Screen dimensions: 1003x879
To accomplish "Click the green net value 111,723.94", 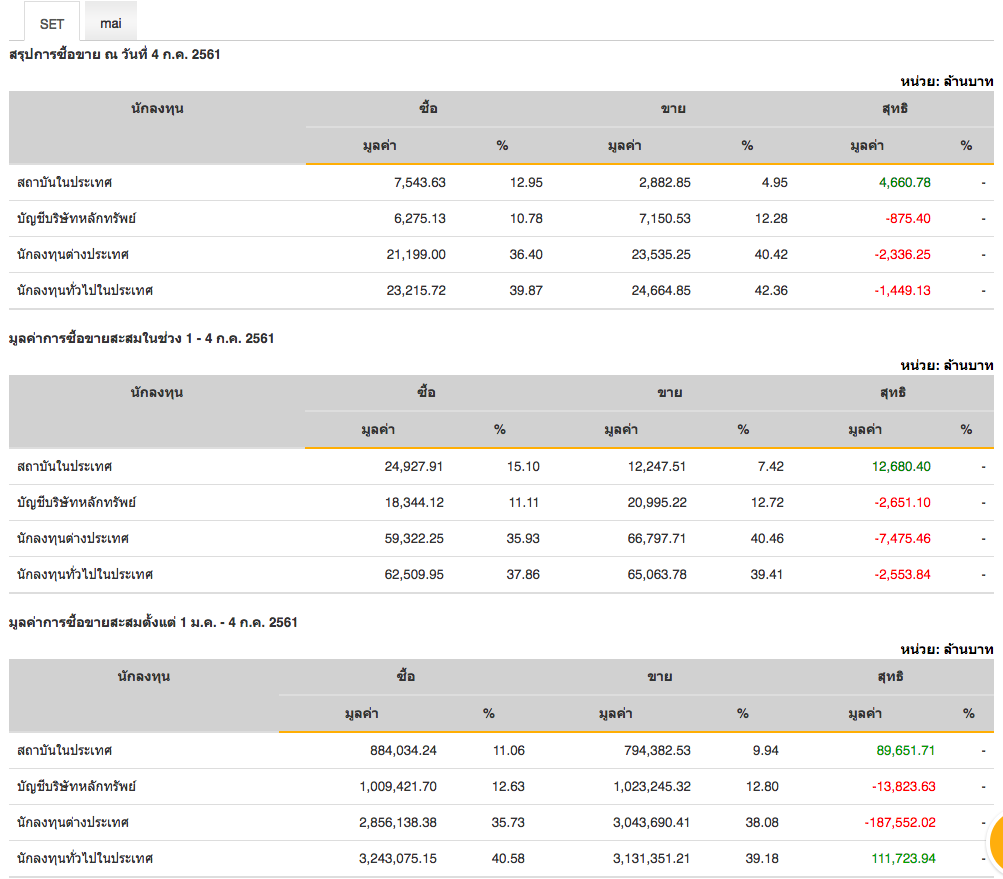I will [x=902, y=858].
